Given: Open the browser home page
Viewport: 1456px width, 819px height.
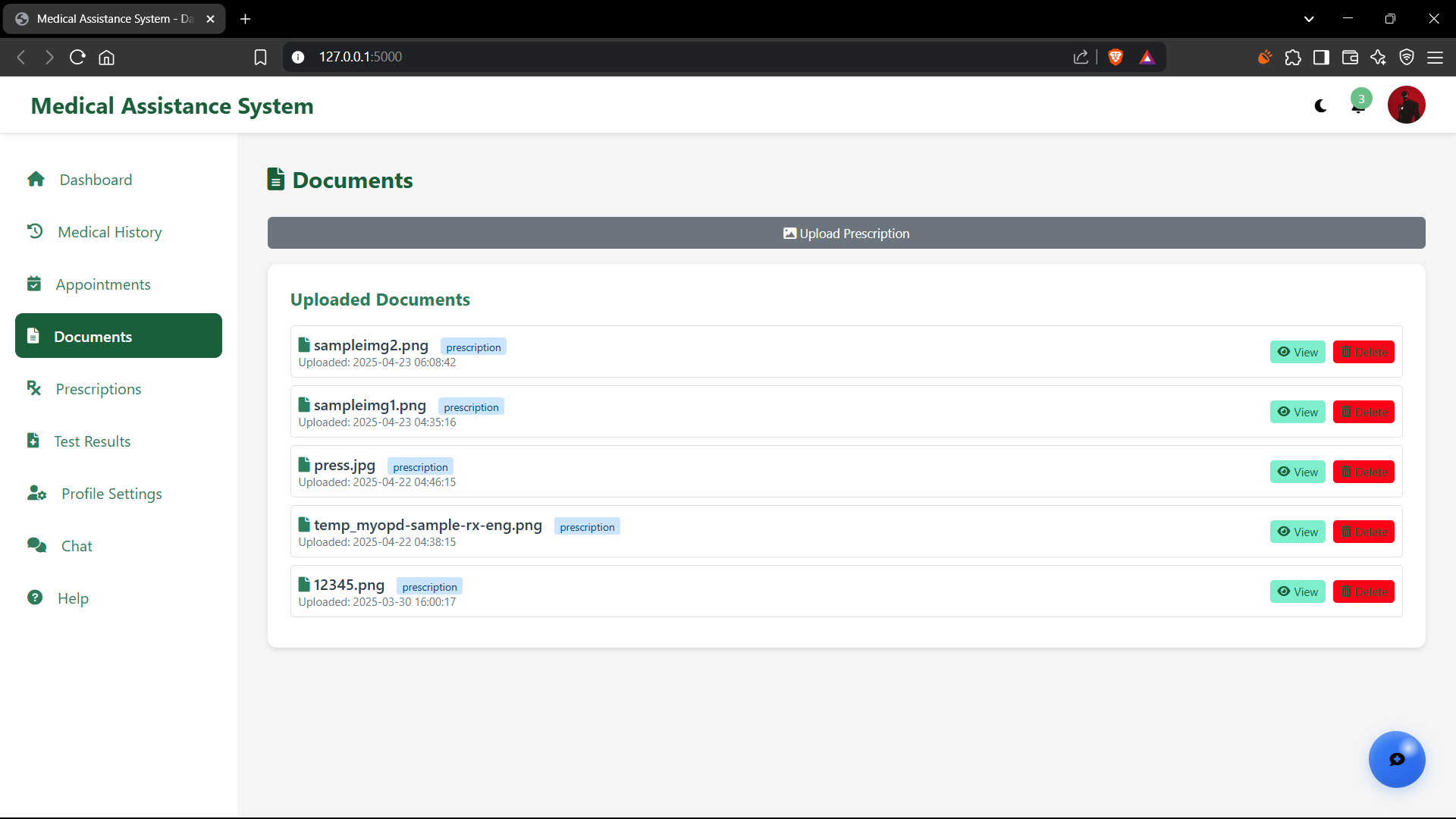Looking at the screenshot, I should pos(107,57).
